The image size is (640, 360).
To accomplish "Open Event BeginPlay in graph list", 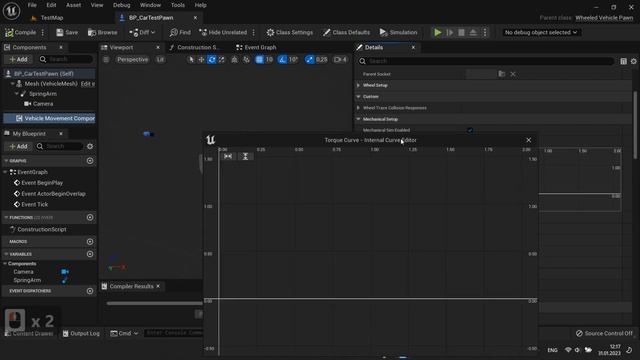I will tap(42, 183).
